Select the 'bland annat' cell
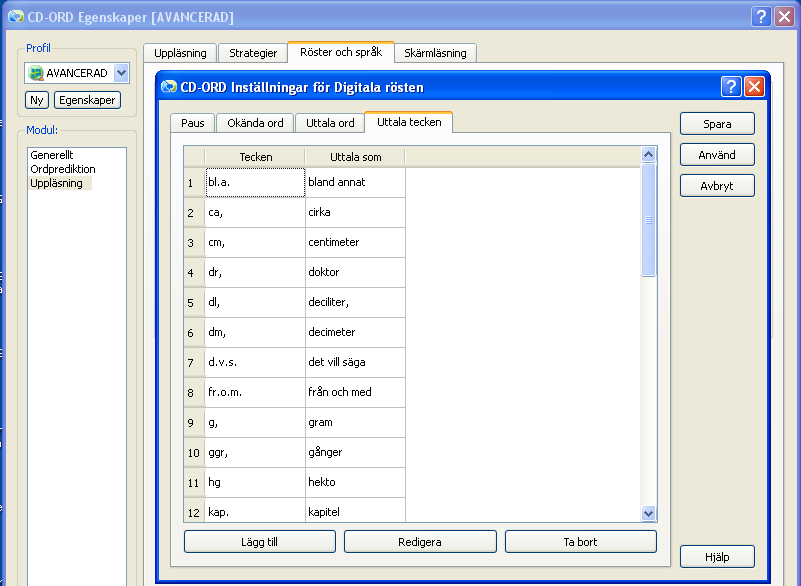The image size is (801, 586). (356, 182)
